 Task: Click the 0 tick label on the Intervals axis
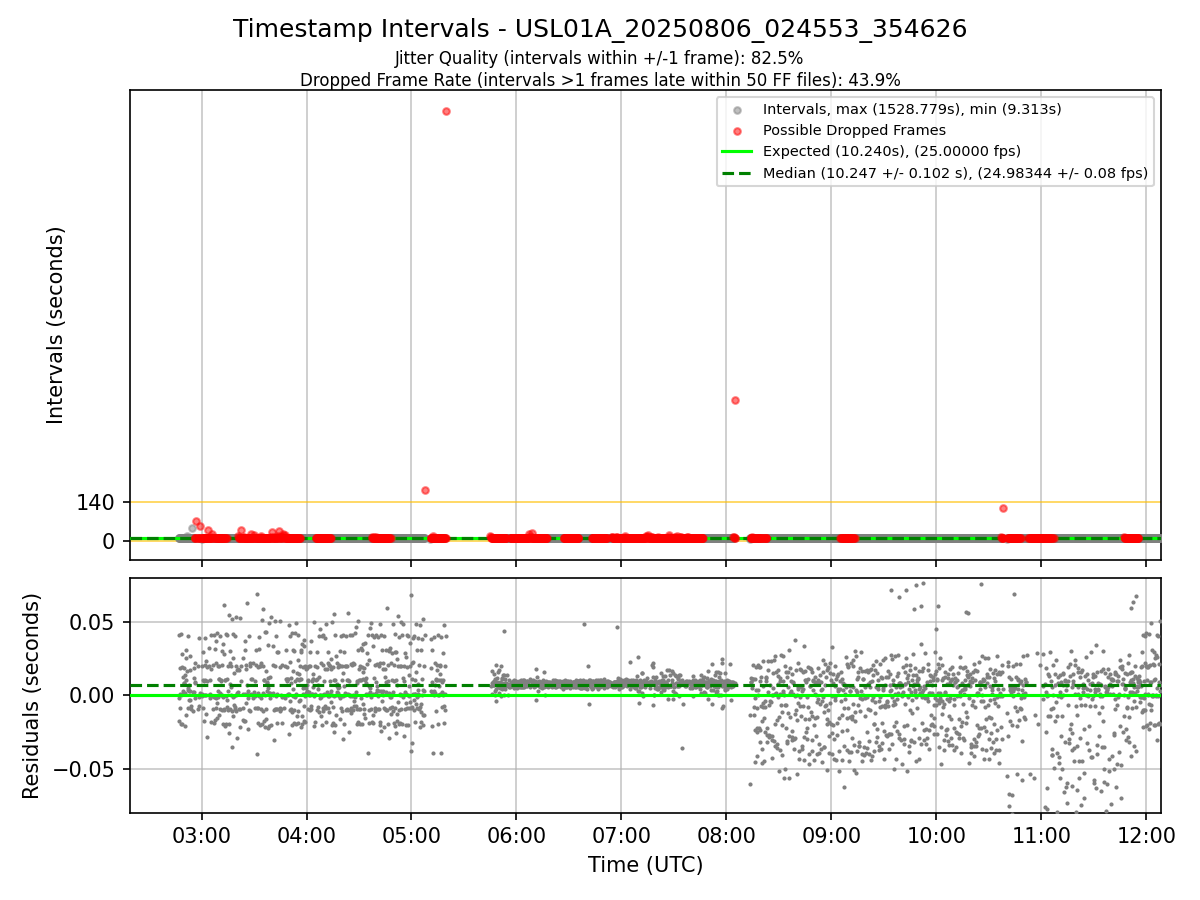pos(110,541)
